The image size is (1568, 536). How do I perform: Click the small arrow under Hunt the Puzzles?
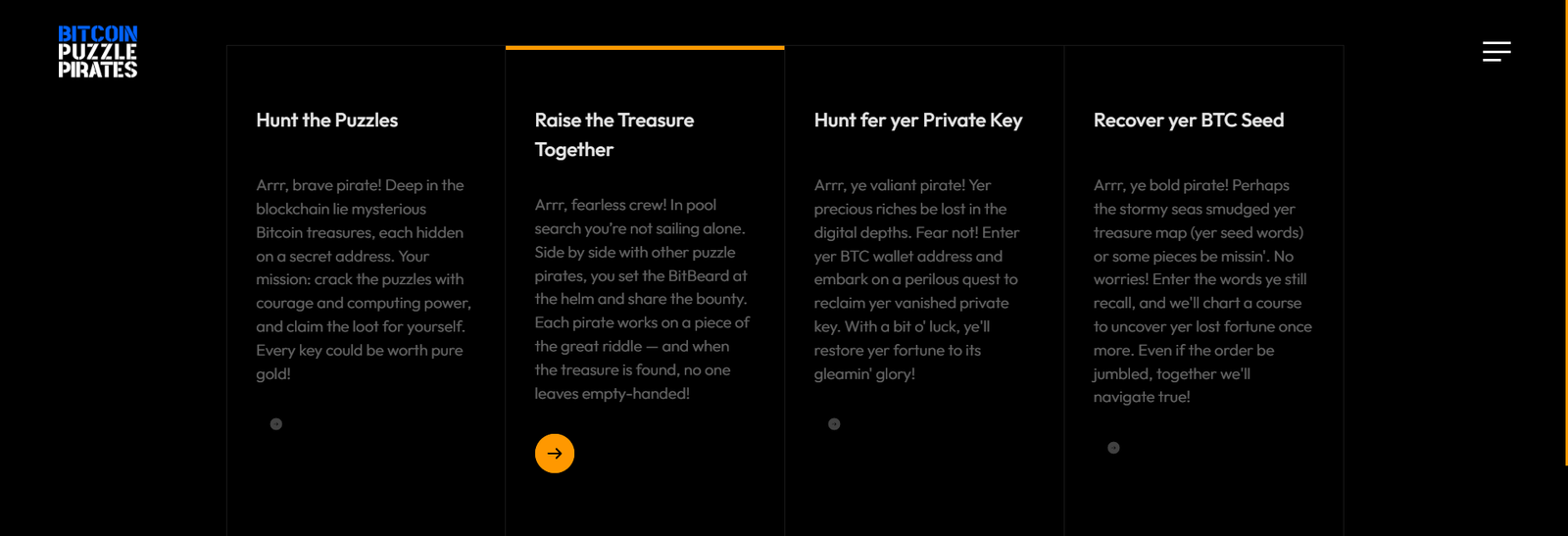coord(276,424)
